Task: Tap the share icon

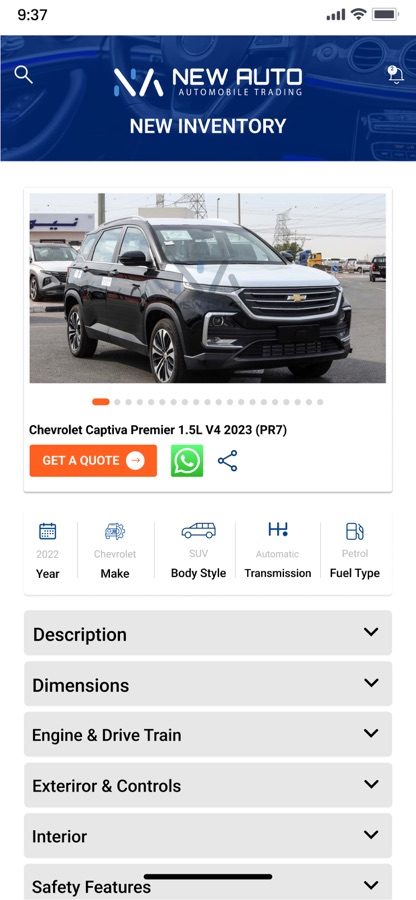Action: coord(227,460)
